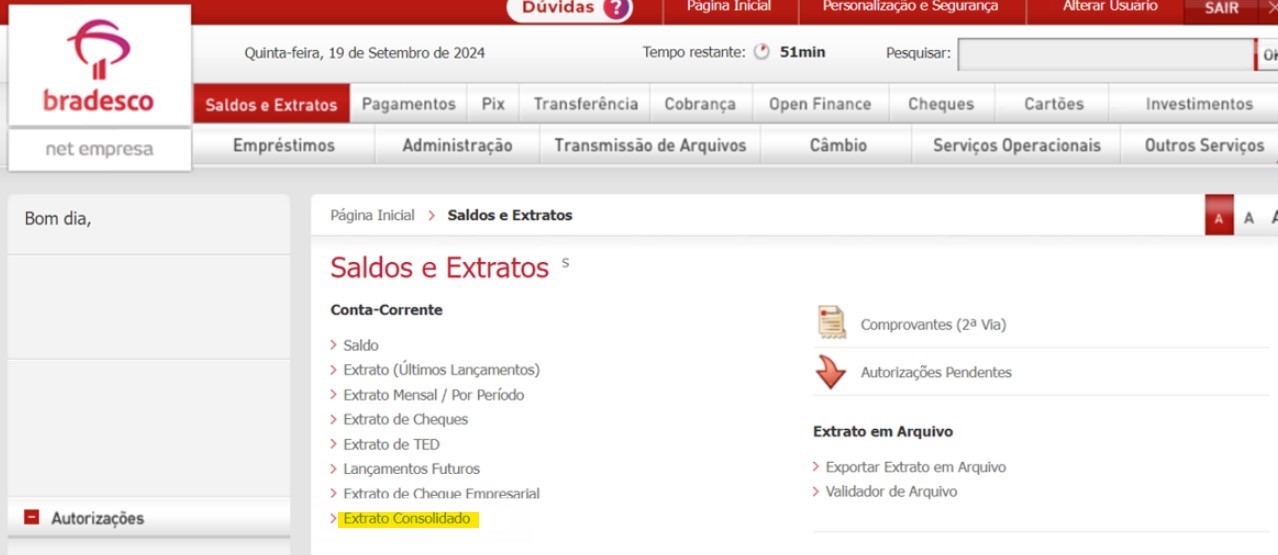Image resolution: width=1278 pixels, height=555 pixels.
Task: Focus the Pesquisar search field
Action: 1106,54
